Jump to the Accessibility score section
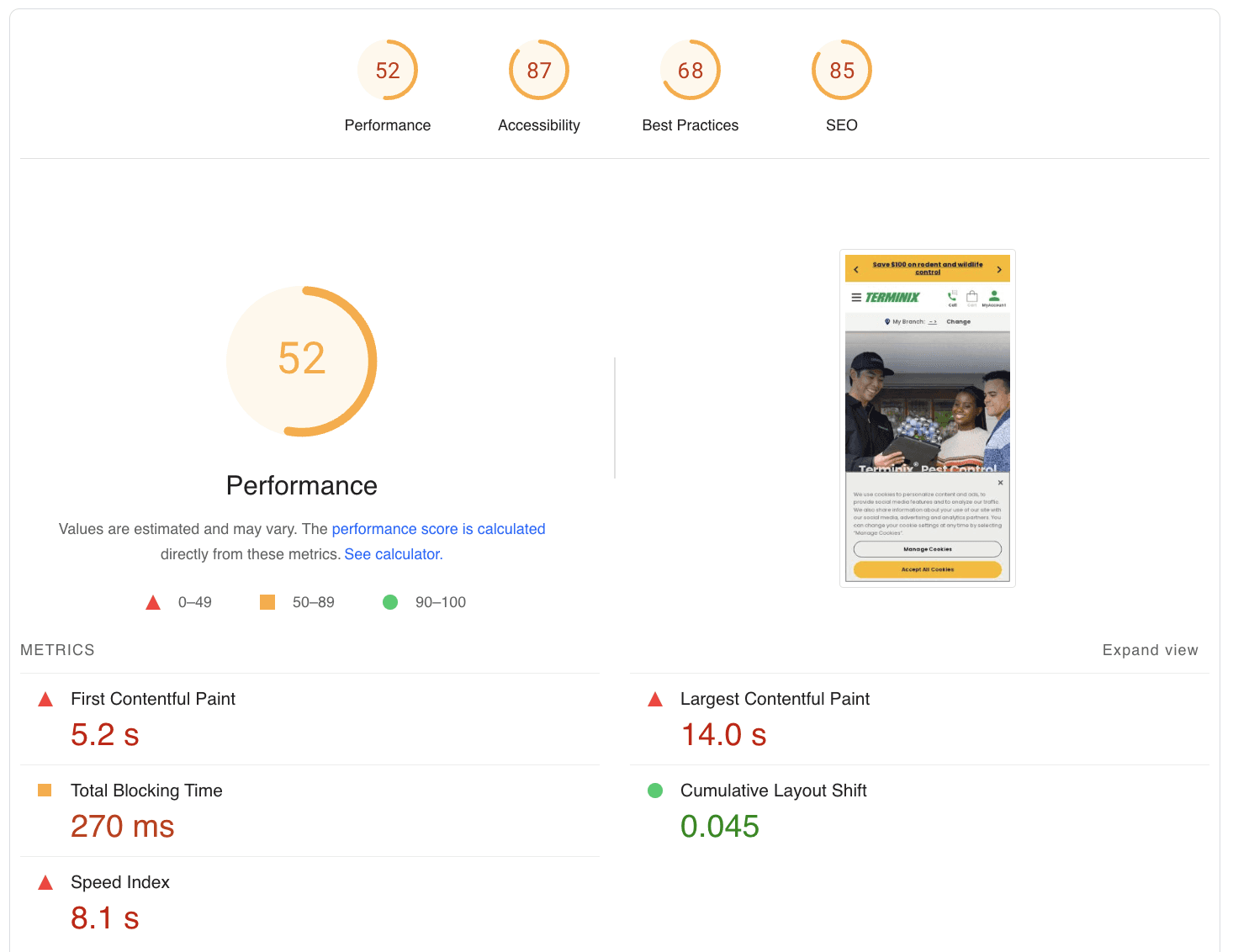 click(538, 70)
